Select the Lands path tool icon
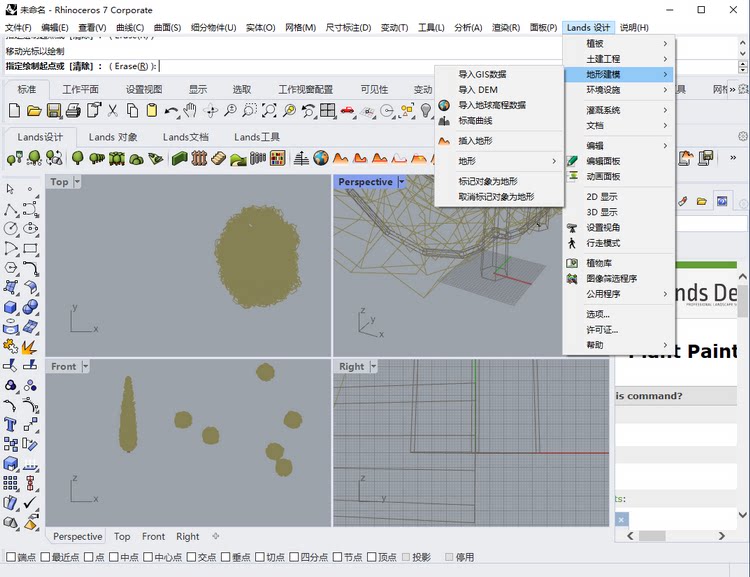This screenshot has height=577, width=750. (238, 158)
